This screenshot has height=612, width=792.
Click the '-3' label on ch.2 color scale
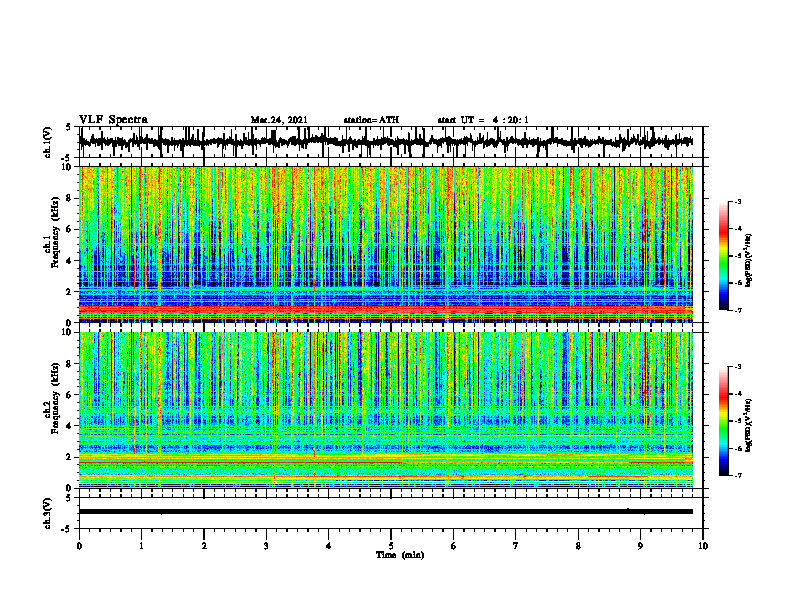tap(738, 367)
